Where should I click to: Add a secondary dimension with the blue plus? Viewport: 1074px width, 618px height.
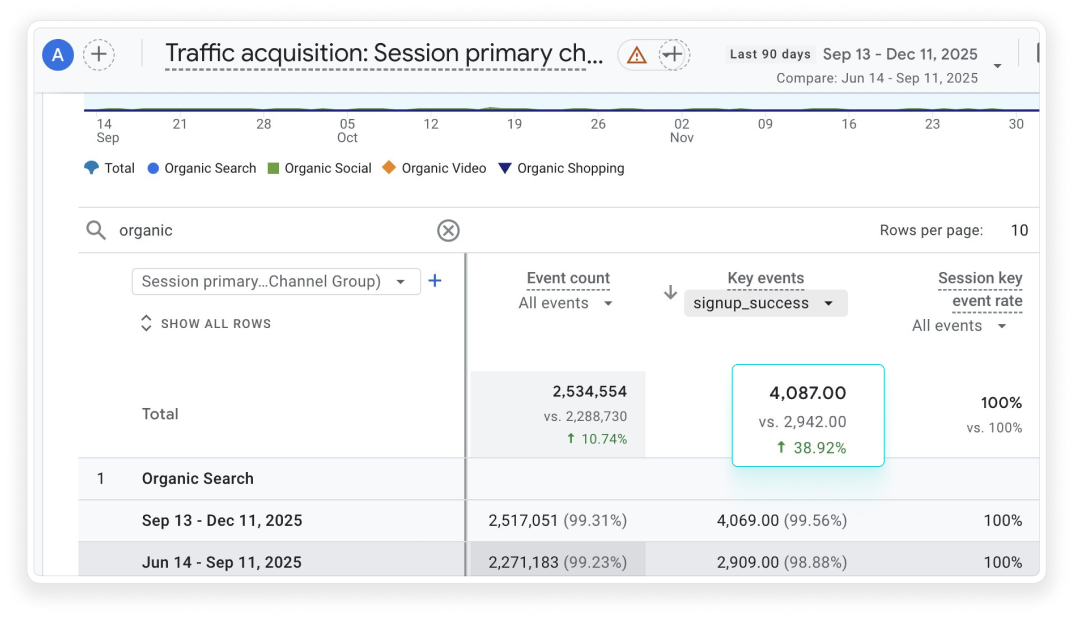click(435, 281)
